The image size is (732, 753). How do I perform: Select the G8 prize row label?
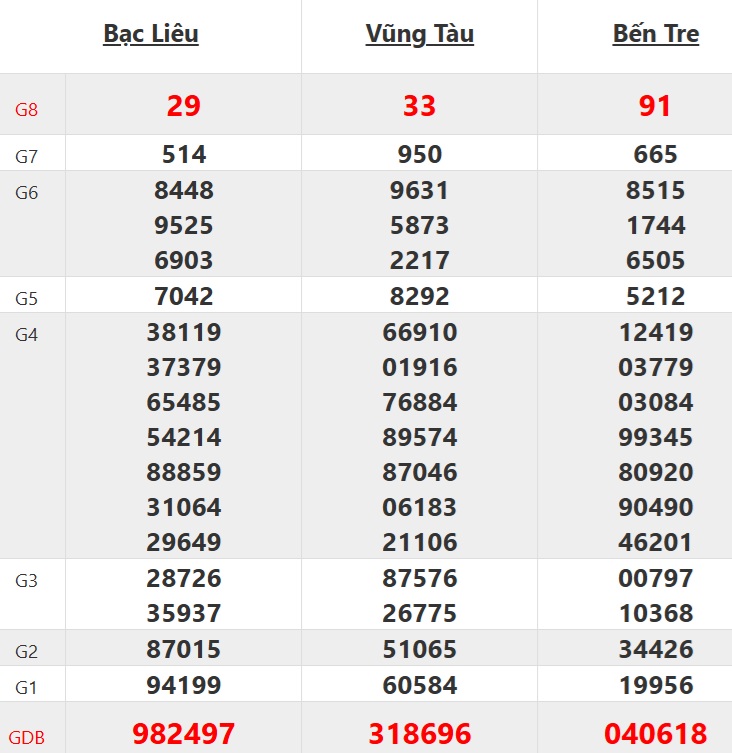click(26, 109)
